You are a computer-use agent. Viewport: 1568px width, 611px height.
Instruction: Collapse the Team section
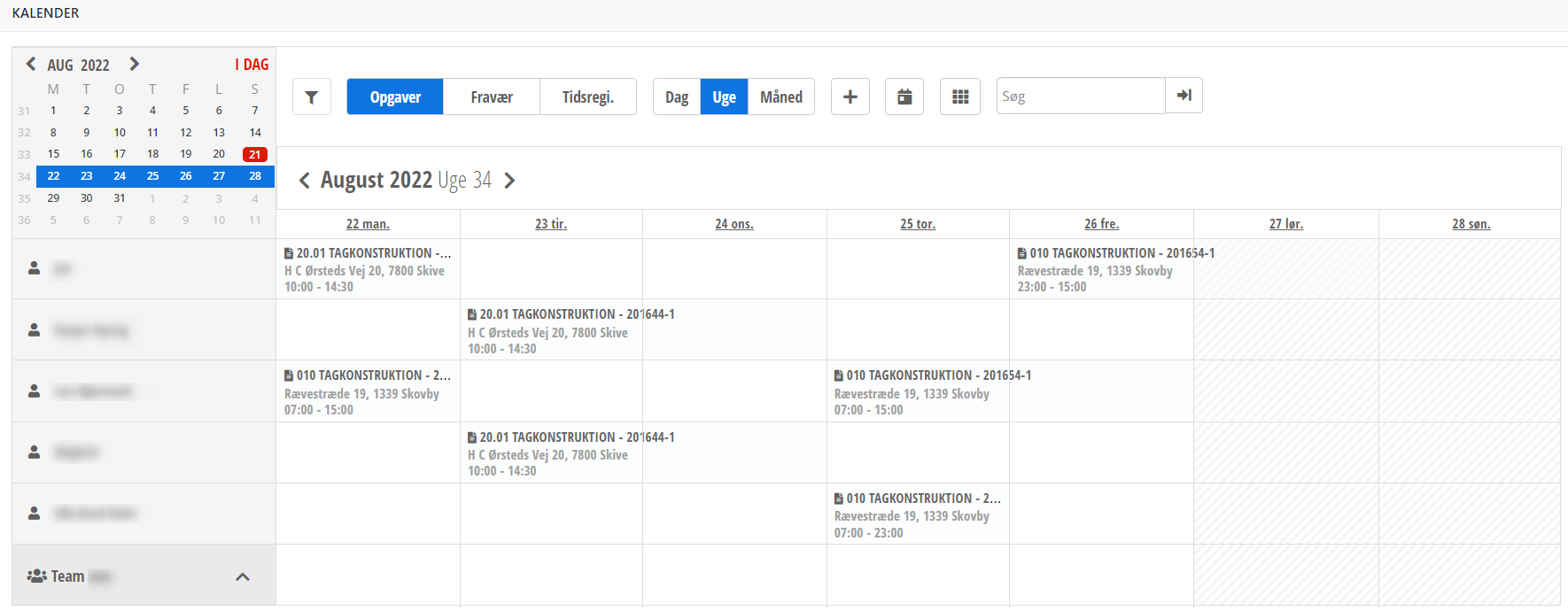242,576
